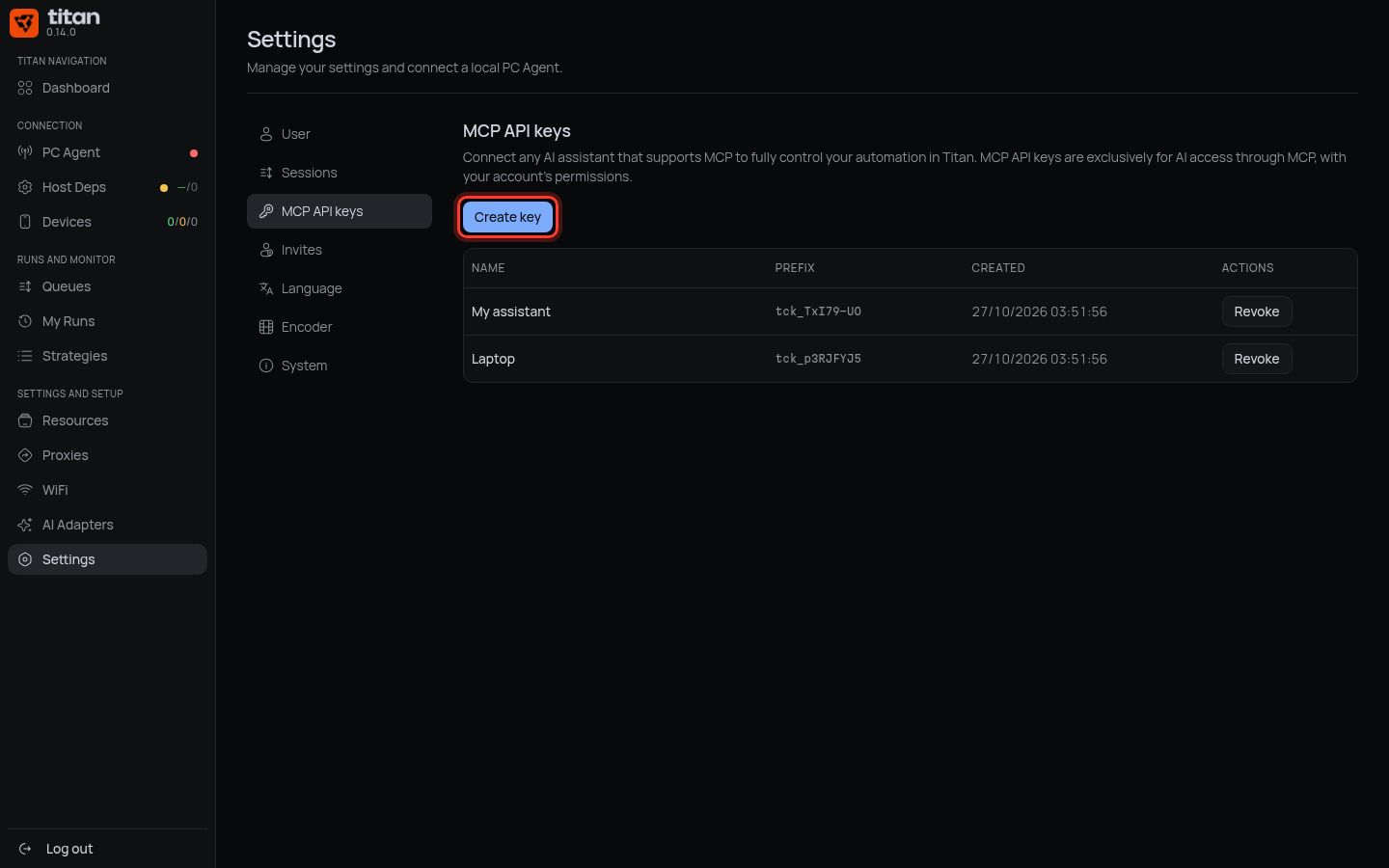Open Host Deps in sidebar

click(x=107, y=187)
